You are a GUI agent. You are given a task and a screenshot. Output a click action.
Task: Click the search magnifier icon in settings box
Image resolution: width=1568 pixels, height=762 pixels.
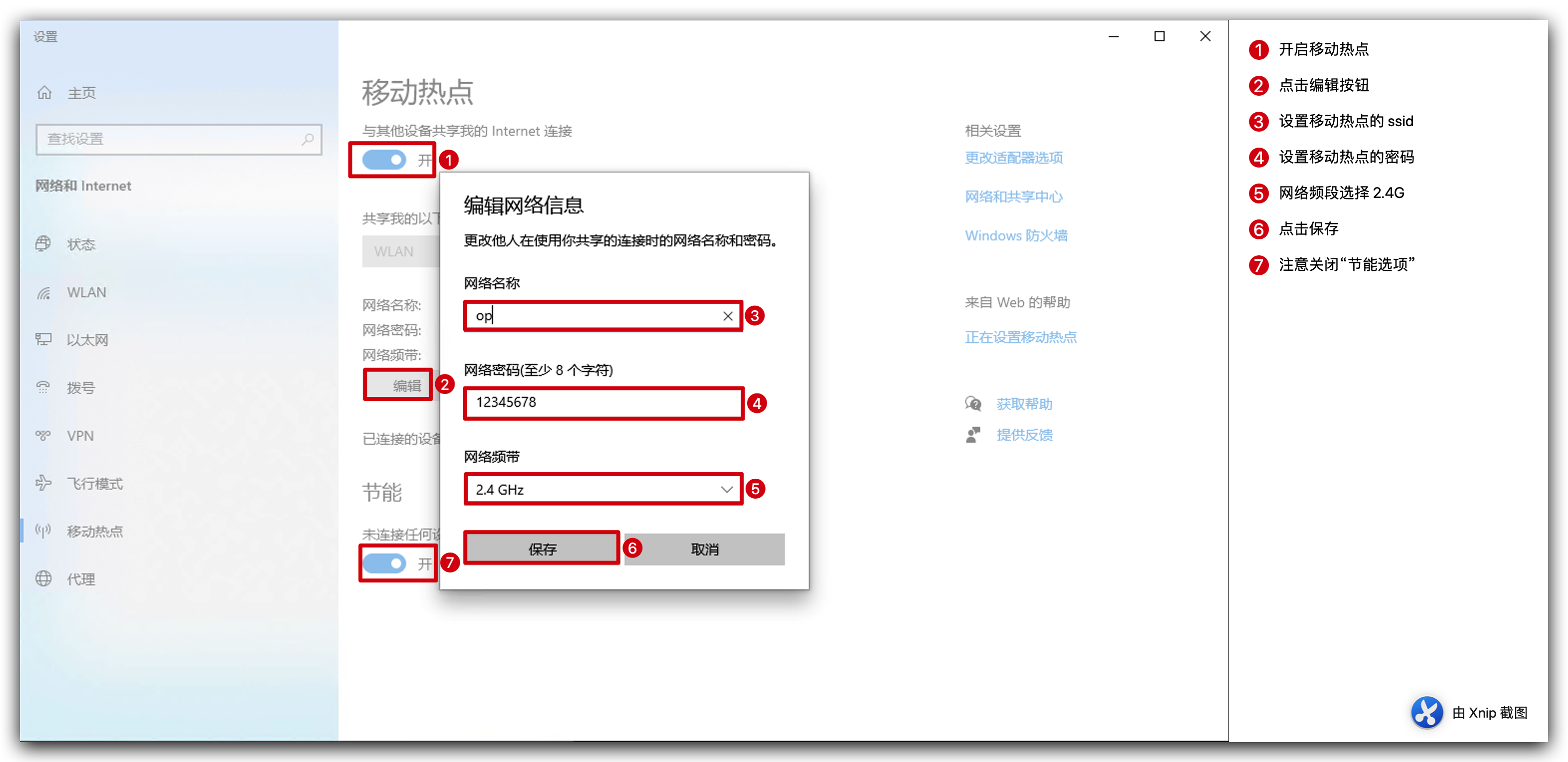click(x=308, y=139)
